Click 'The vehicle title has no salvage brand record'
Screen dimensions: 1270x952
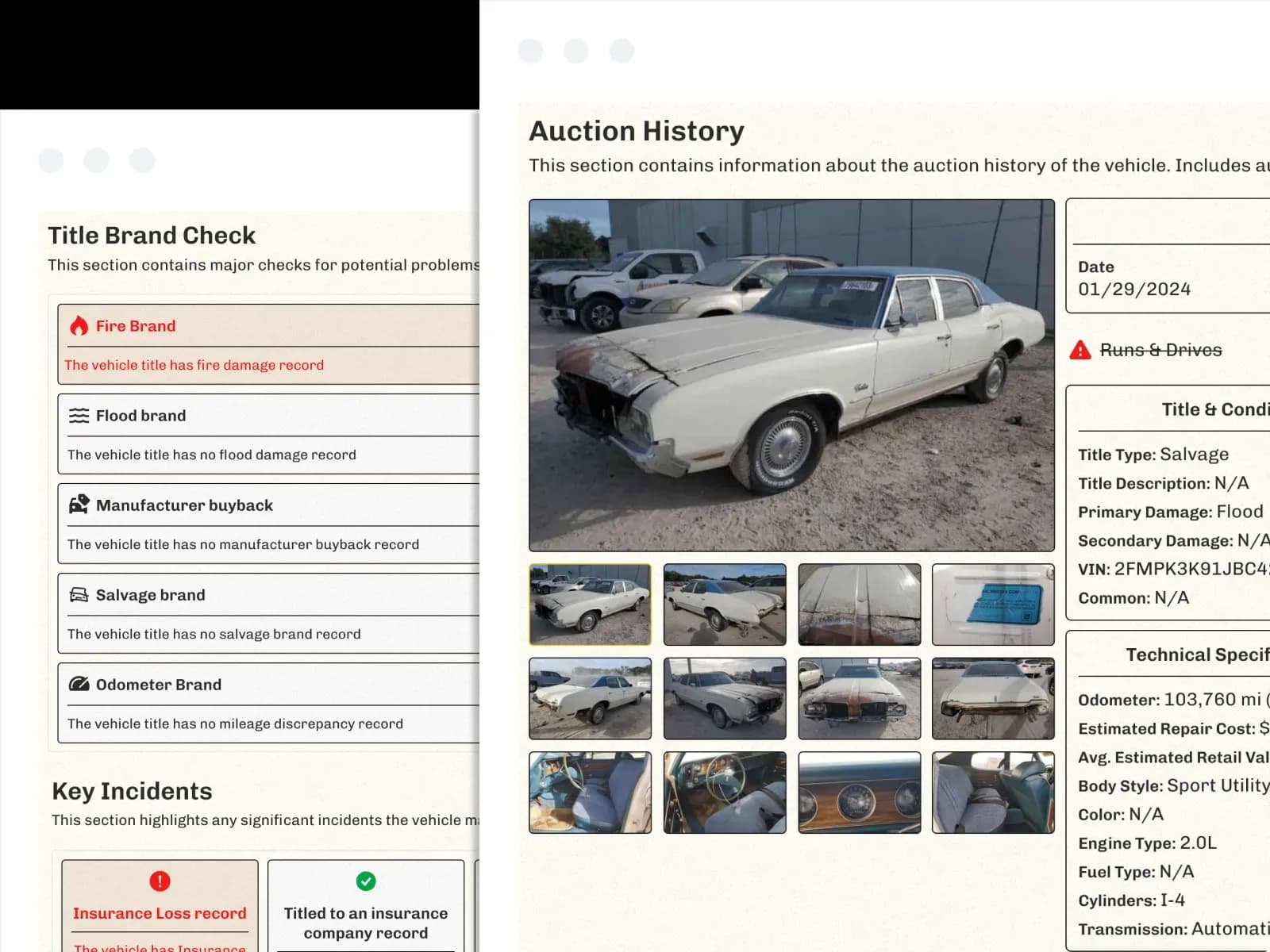coord(214,634)
